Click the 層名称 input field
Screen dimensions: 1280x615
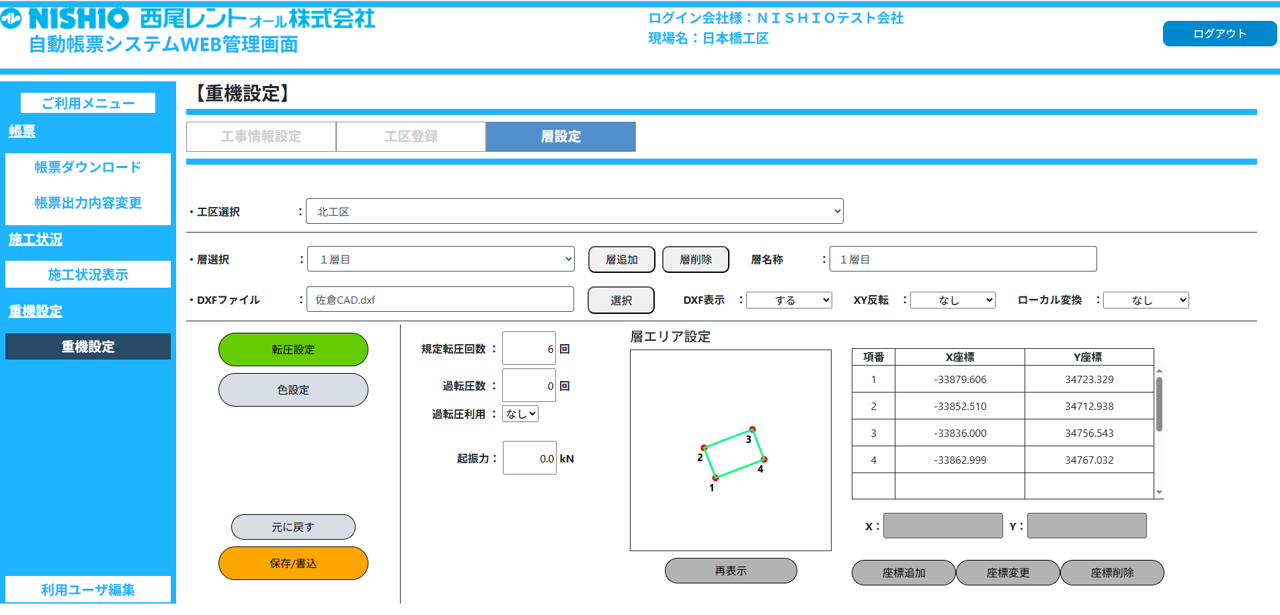pyautogui.click(x=963, y=259)
